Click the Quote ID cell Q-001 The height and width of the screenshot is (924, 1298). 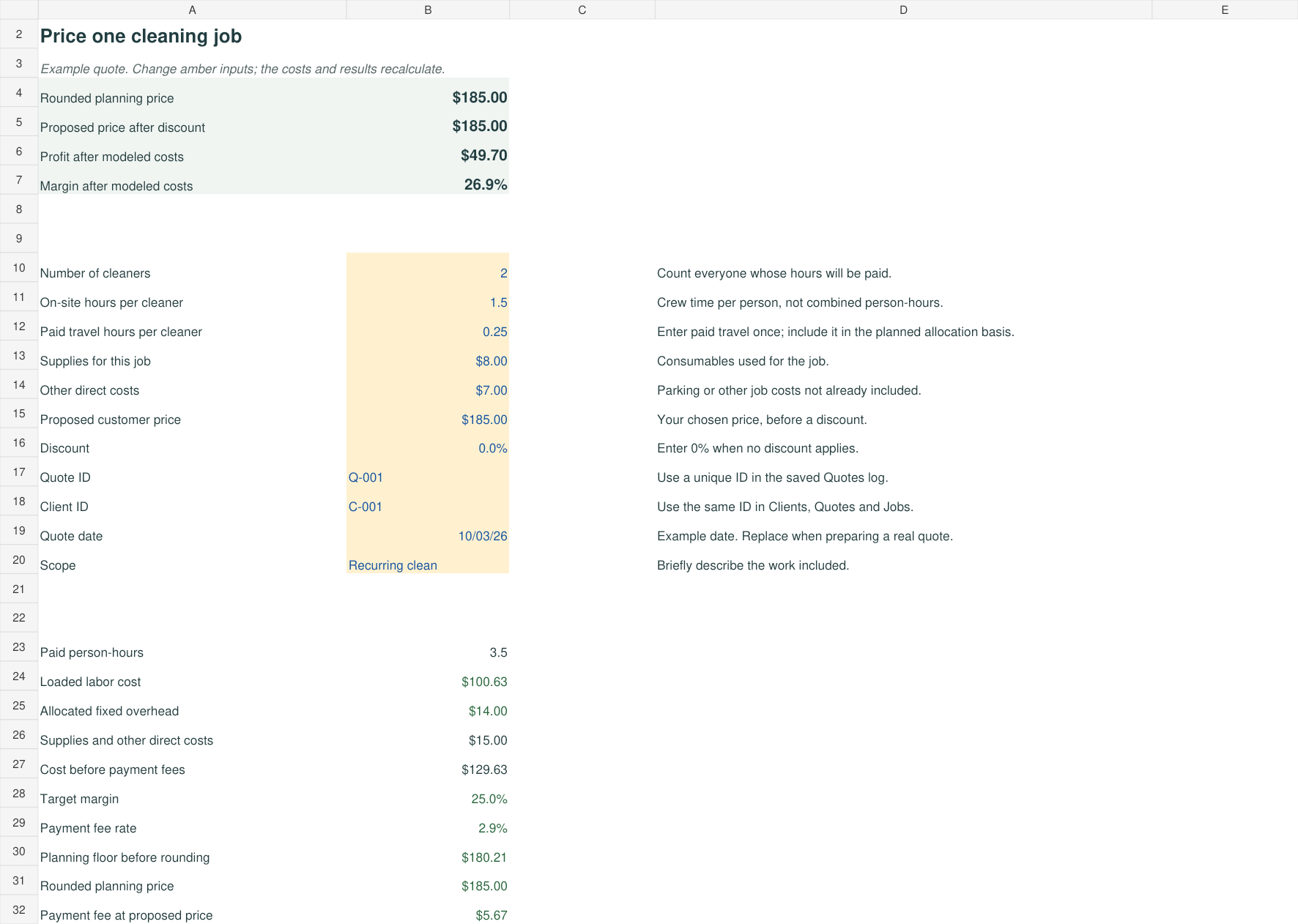[428, 472]
